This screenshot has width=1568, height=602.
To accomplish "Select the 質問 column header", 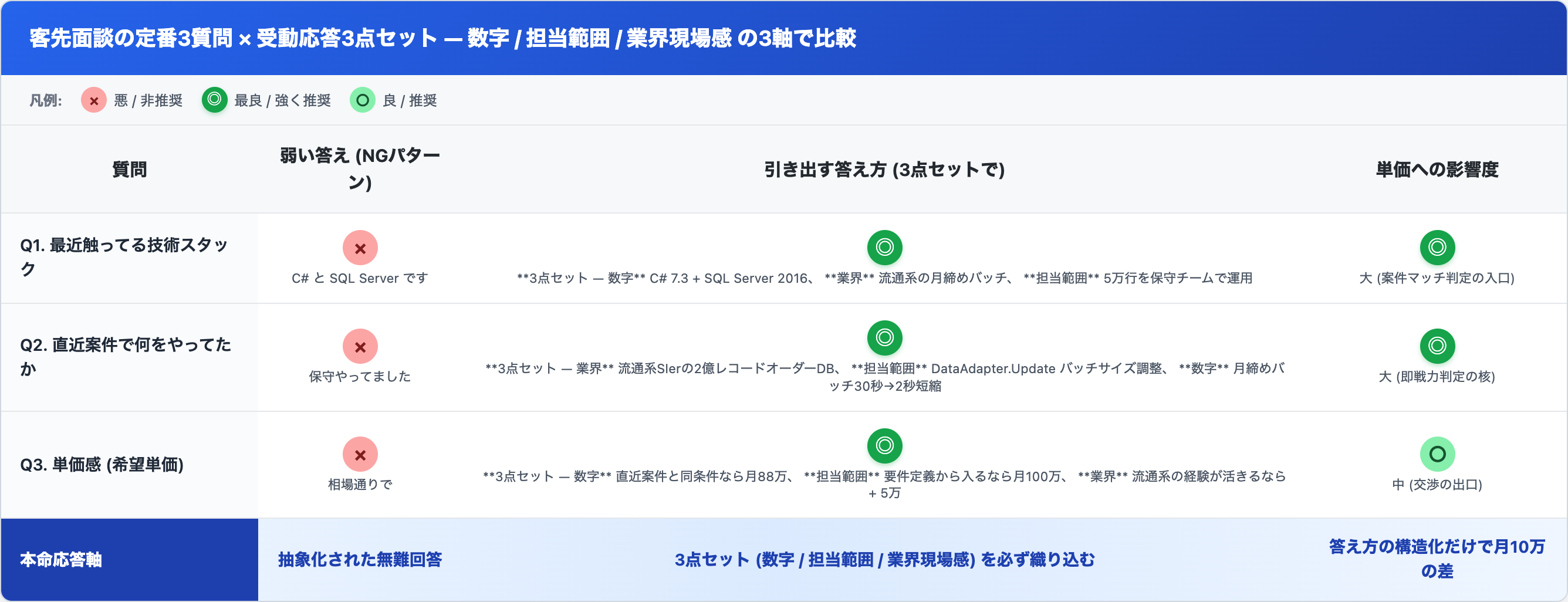I will [129, 169].
